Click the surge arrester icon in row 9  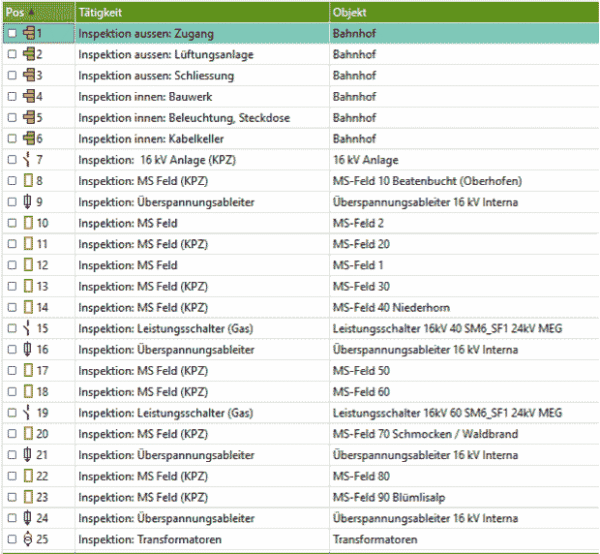tap(27, 202)
